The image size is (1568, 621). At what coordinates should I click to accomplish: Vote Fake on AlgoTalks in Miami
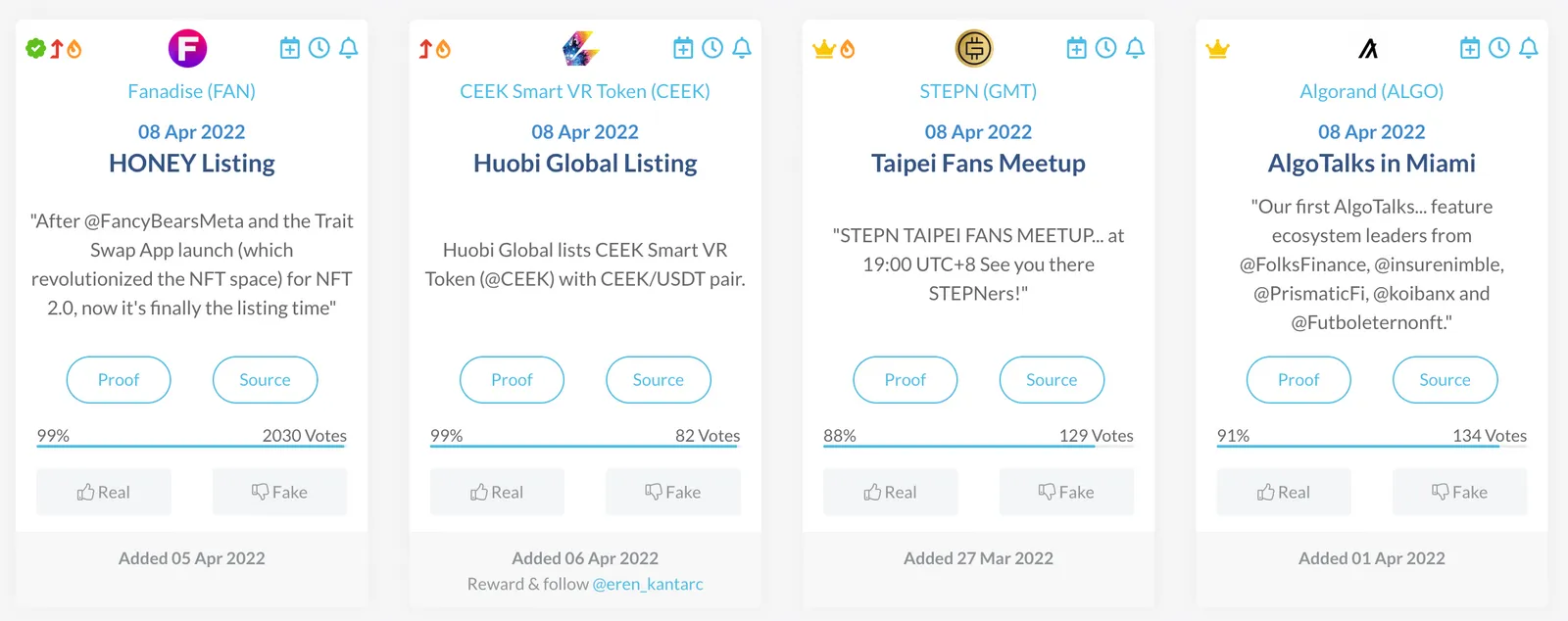tap(1460, 492)
